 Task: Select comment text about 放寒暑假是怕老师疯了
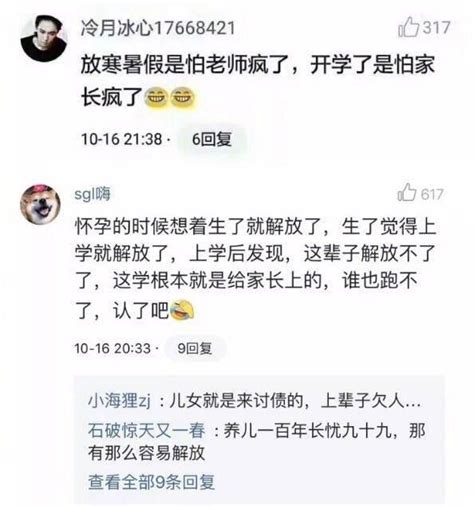coord(258,81)
